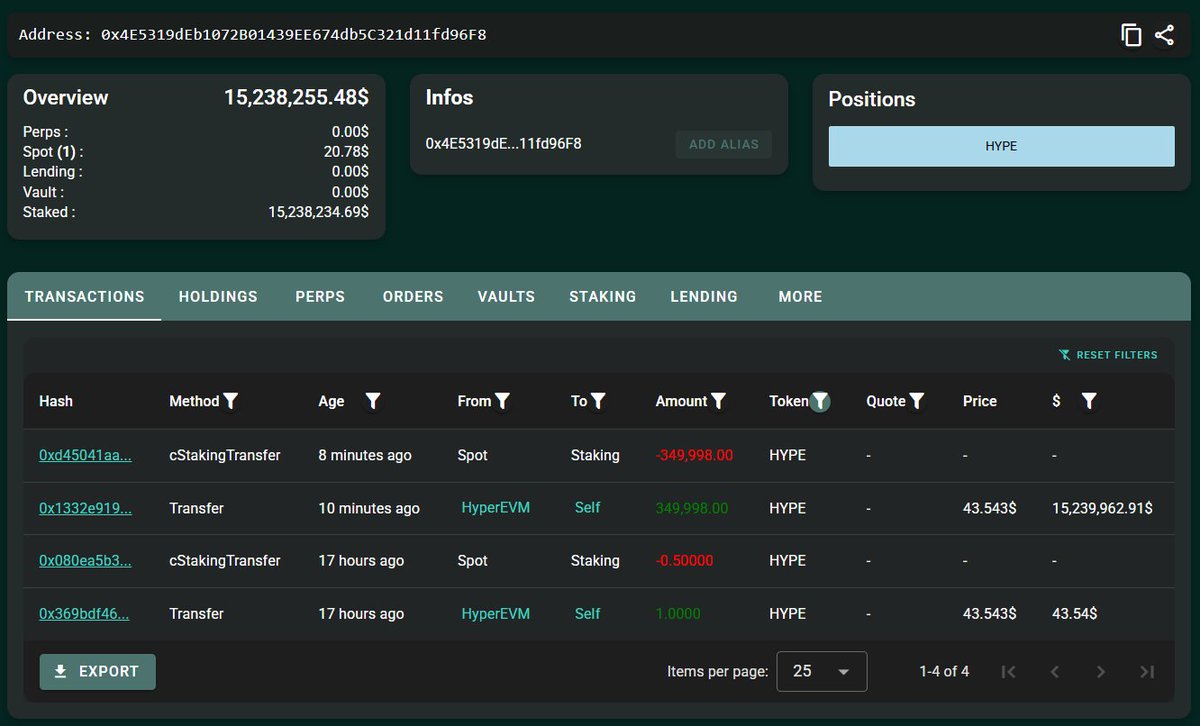Go to the next page arrow
The height and width of the screenshot is (726, 1200).
1101,672
